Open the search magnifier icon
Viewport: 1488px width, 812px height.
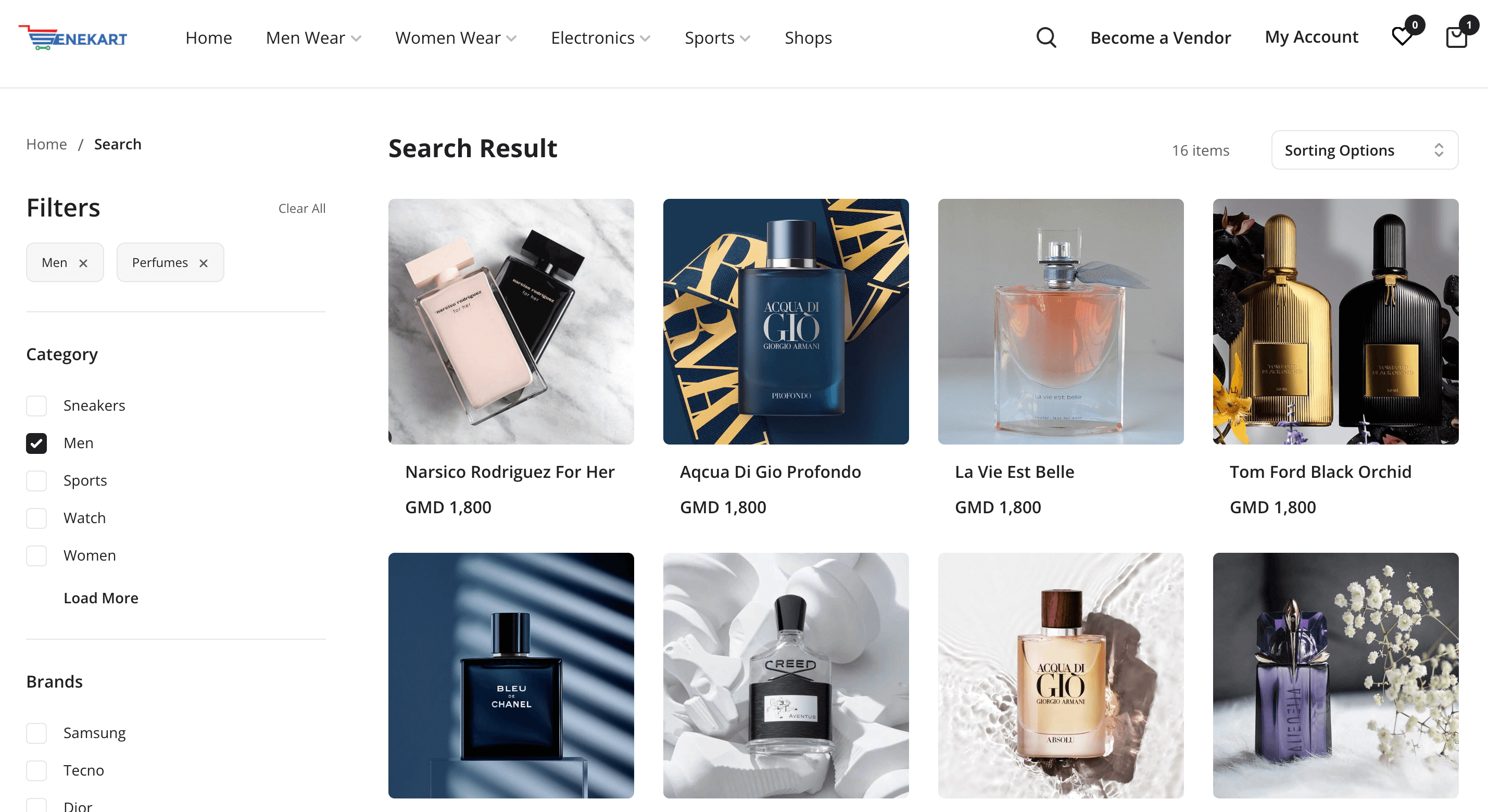click(x=1045, y=37)
